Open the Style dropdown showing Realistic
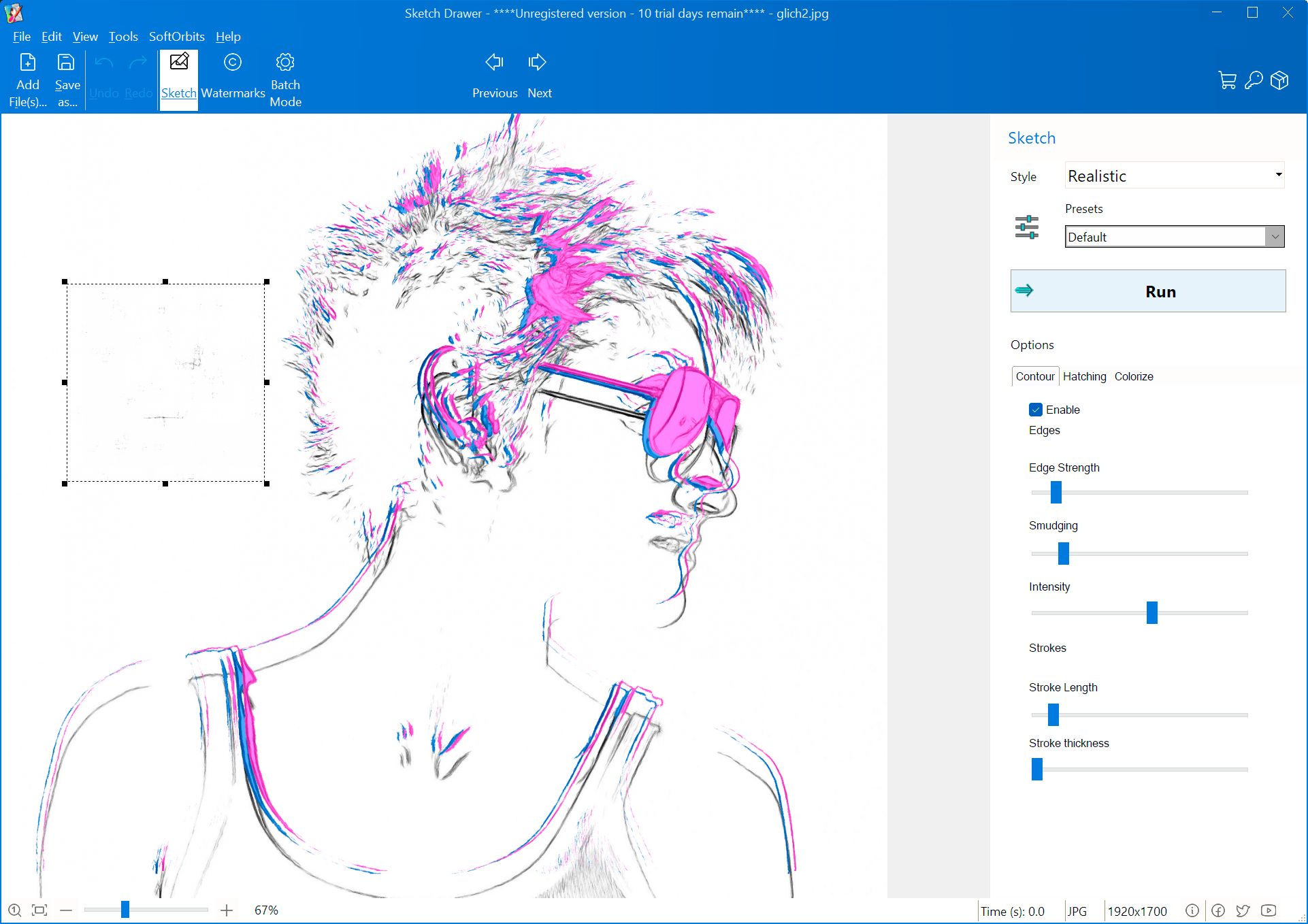1308x924 pixels. pos(1175,176)
